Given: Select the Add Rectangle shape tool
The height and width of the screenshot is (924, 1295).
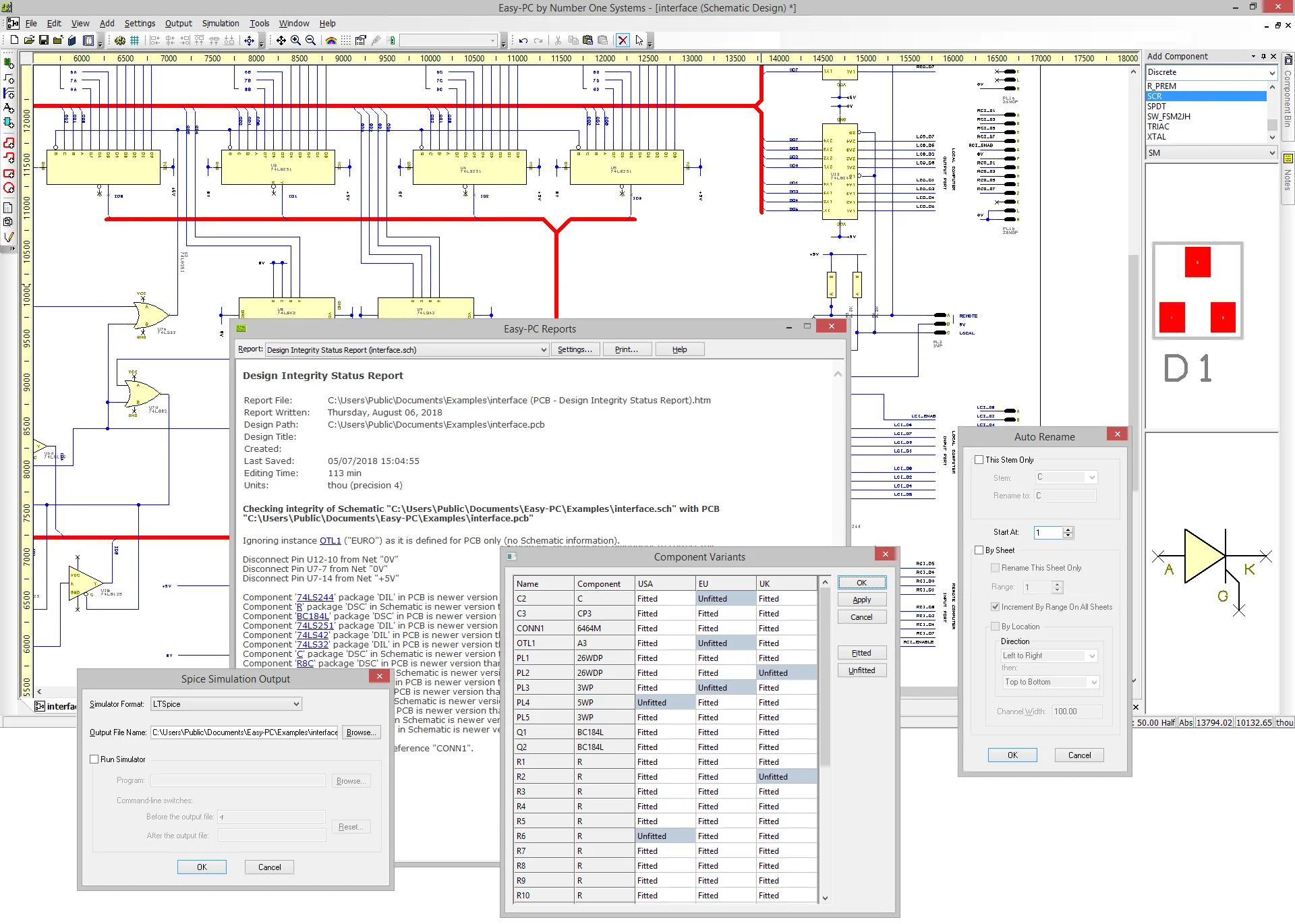Looking at the screenshot, I should tap(9, 173).
